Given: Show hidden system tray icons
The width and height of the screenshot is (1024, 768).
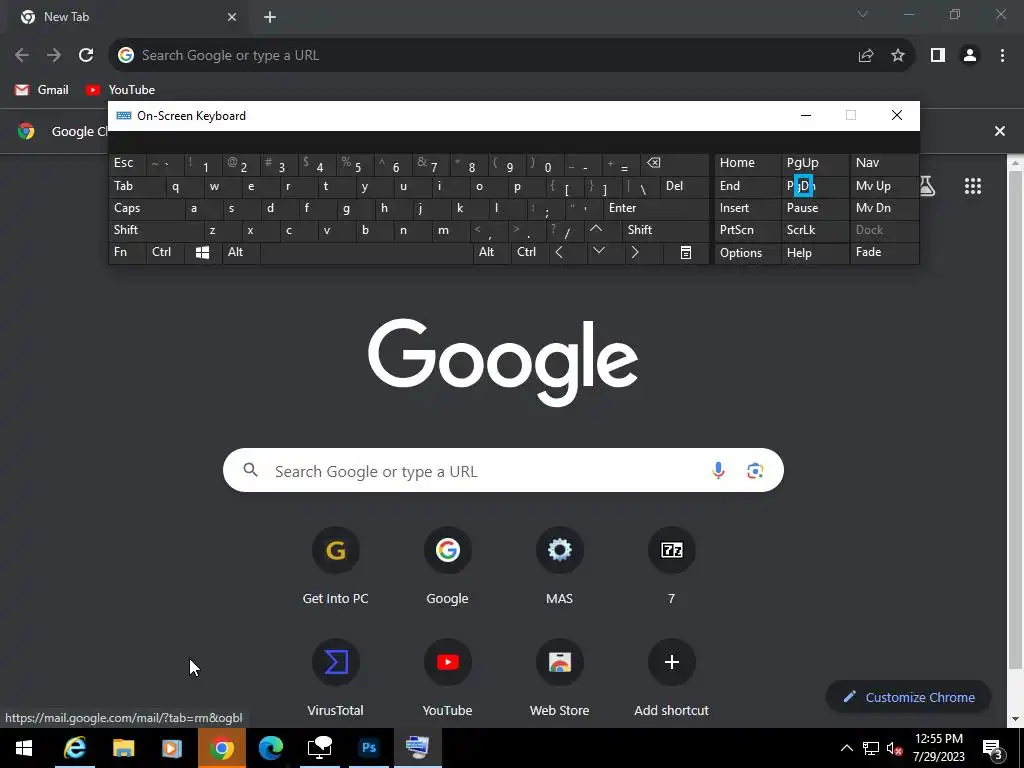Looking at the screenshot, I should [846, 748].
